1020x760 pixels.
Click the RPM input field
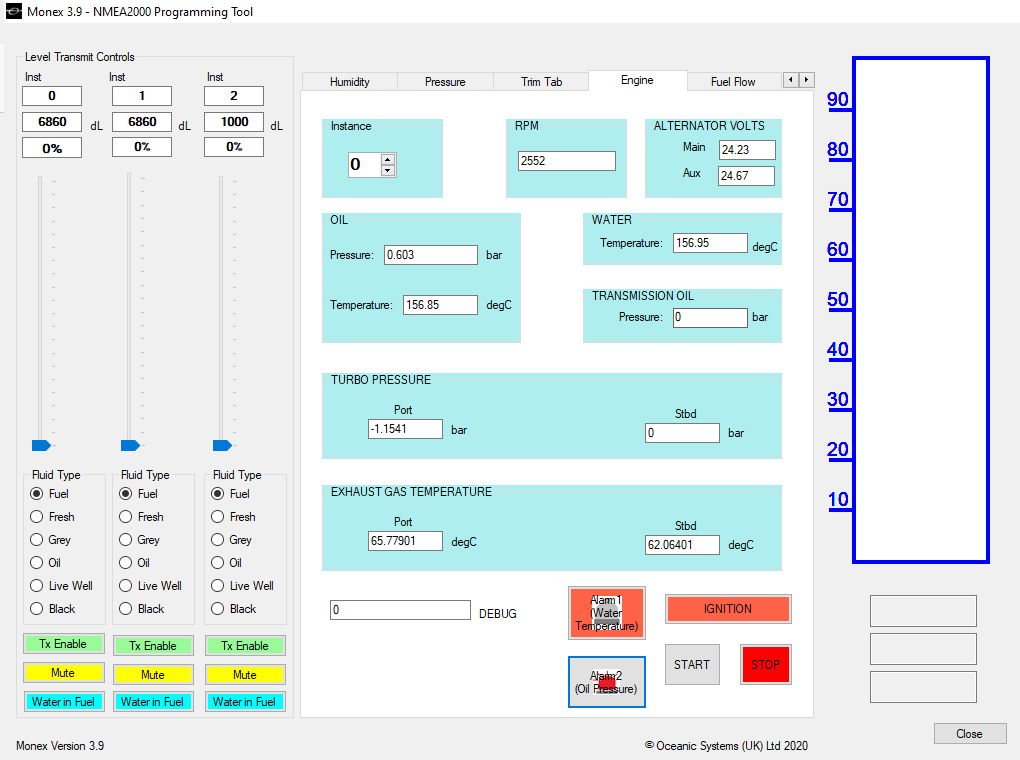pos(567,161)
